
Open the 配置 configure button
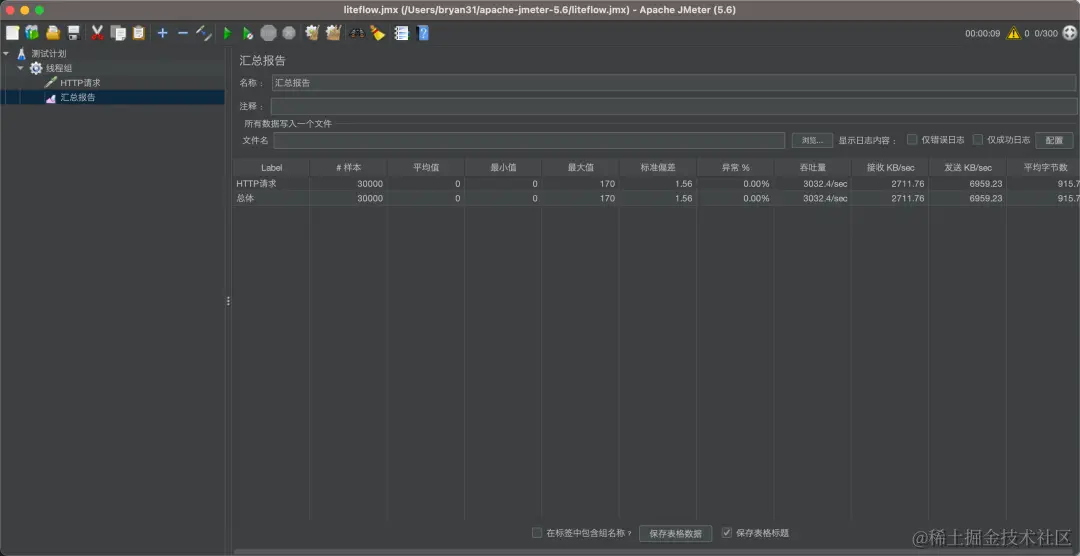1054,140
